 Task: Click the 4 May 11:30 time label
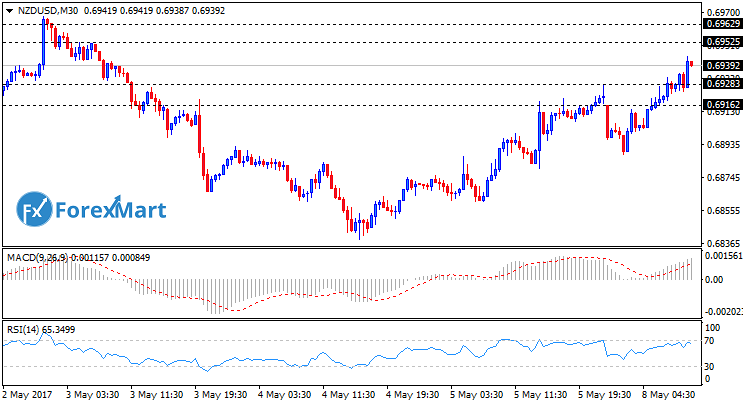(x=347, y=395)
